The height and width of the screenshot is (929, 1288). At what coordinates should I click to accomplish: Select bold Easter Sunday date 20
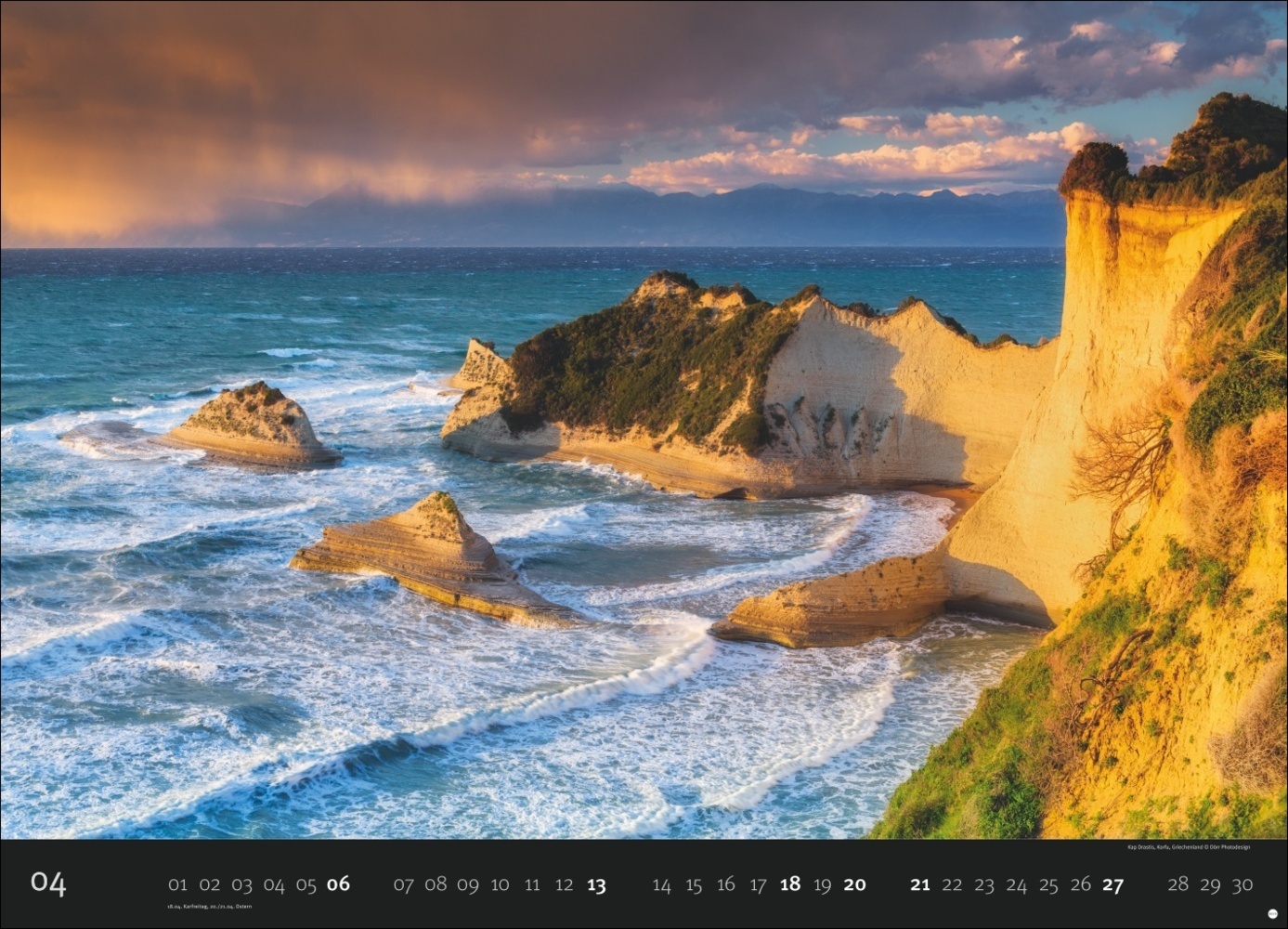(x=854, y=884)
